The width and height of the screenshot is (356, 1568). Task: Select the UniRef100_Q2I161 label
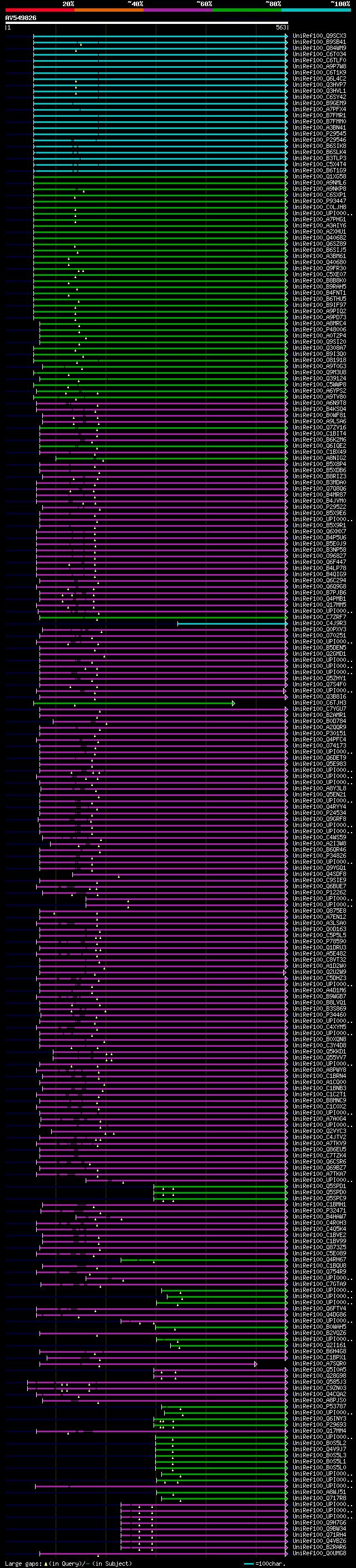[x=319, y=1346]
